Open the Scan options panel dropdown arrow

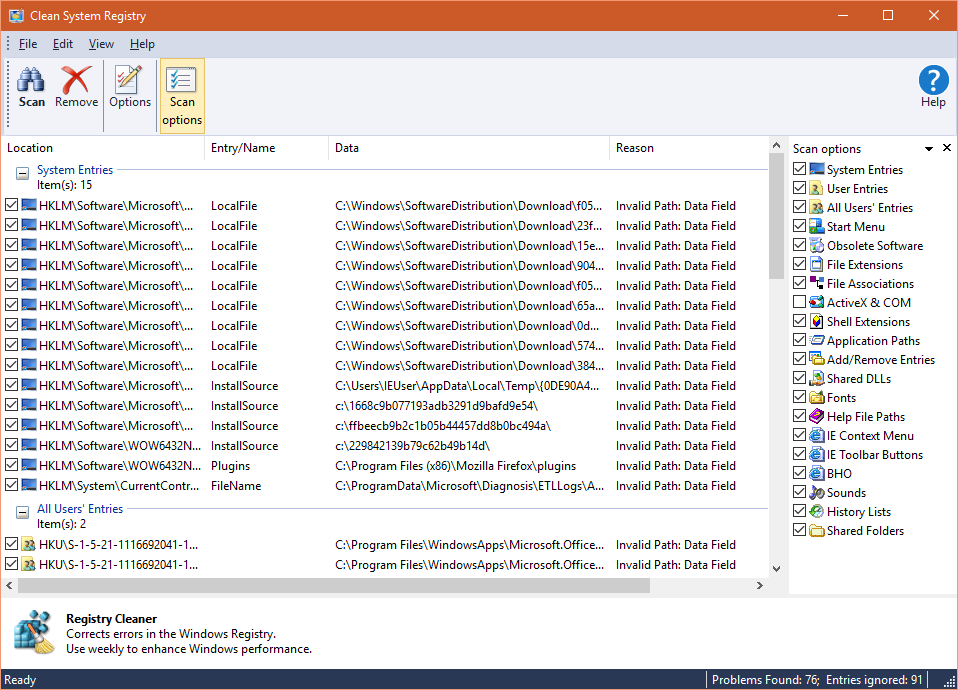pyautogui.click(x=929, y=149)
